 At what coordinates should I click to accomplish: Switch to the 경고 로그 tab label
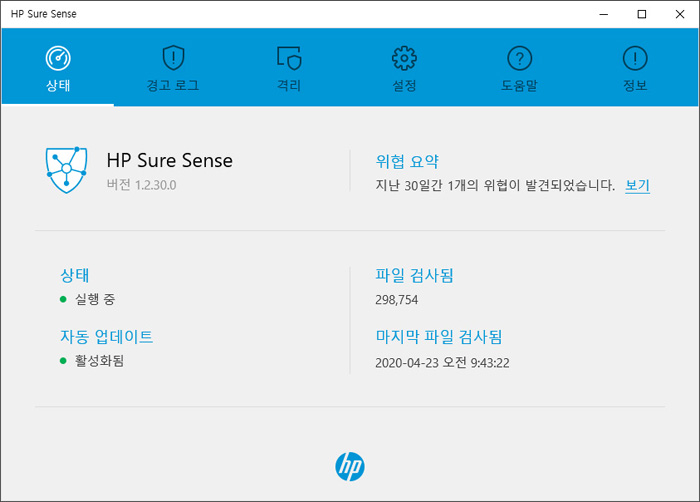(x=173, y=85)
